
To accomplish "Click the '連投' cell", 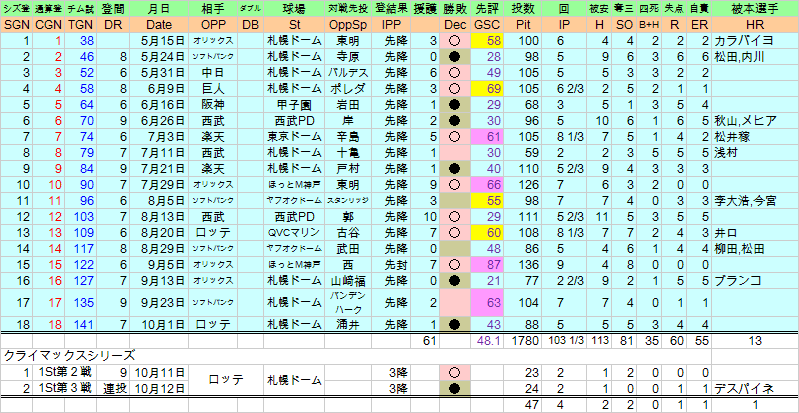I will (113, 388).
